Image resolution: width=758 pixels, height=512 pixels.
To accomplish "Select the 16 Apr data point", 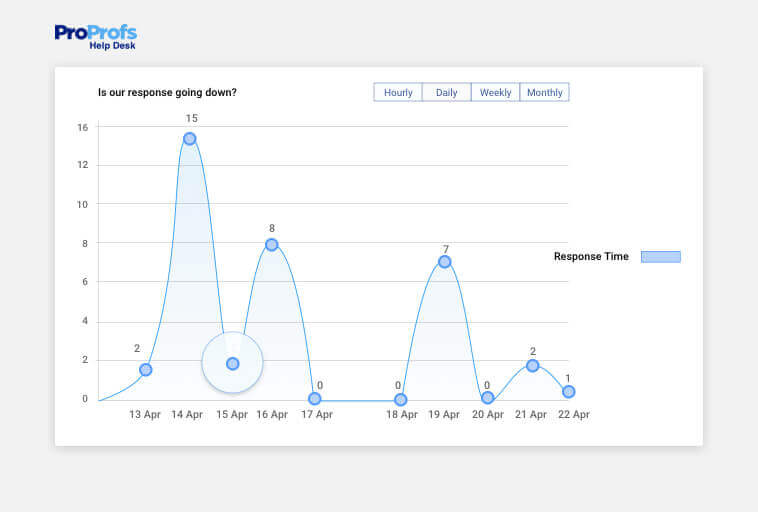I will click(x=271, y=245).
